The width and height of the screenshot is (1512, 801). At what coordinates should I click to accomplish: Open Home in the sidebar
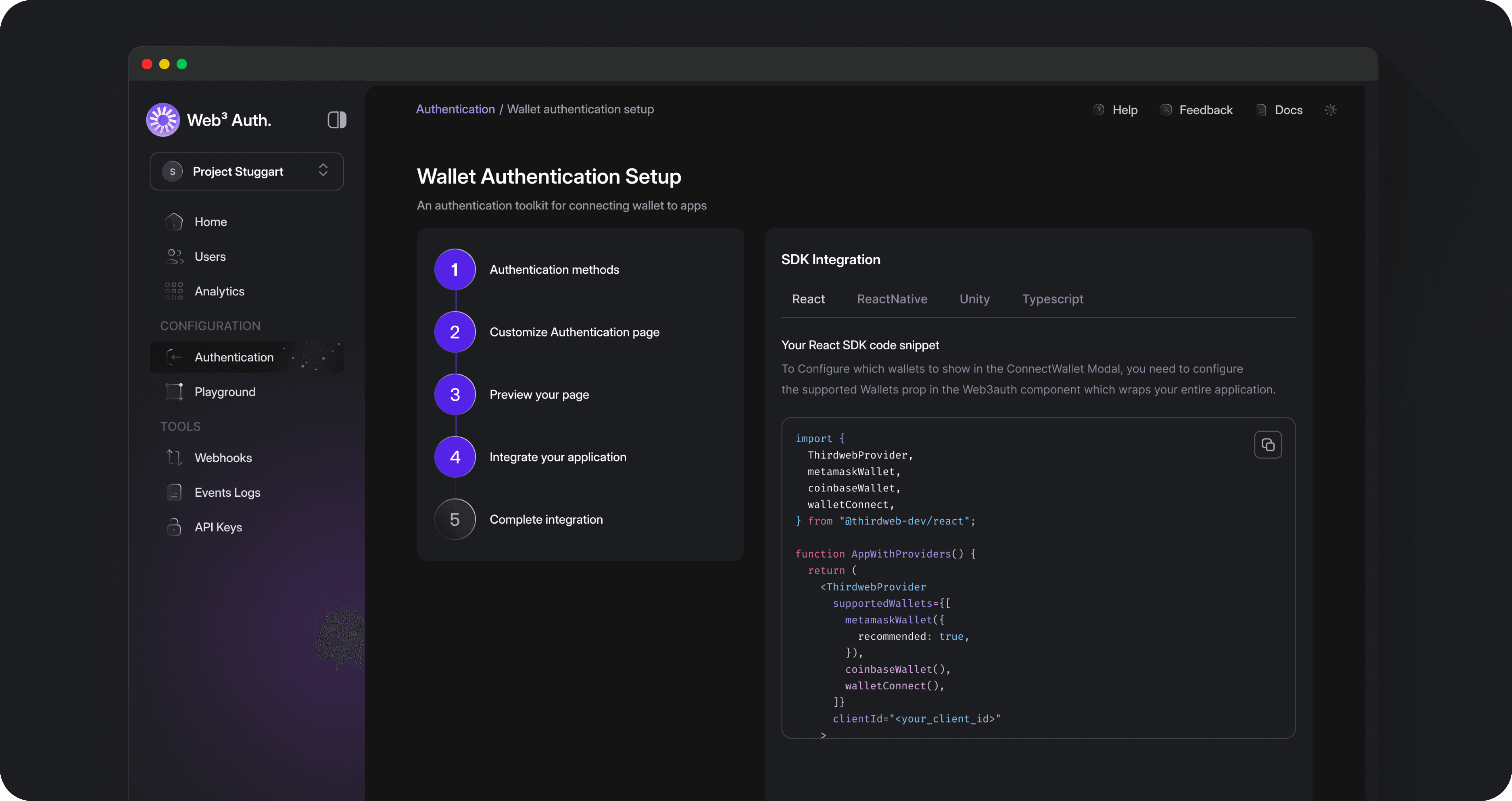[211, 222]
